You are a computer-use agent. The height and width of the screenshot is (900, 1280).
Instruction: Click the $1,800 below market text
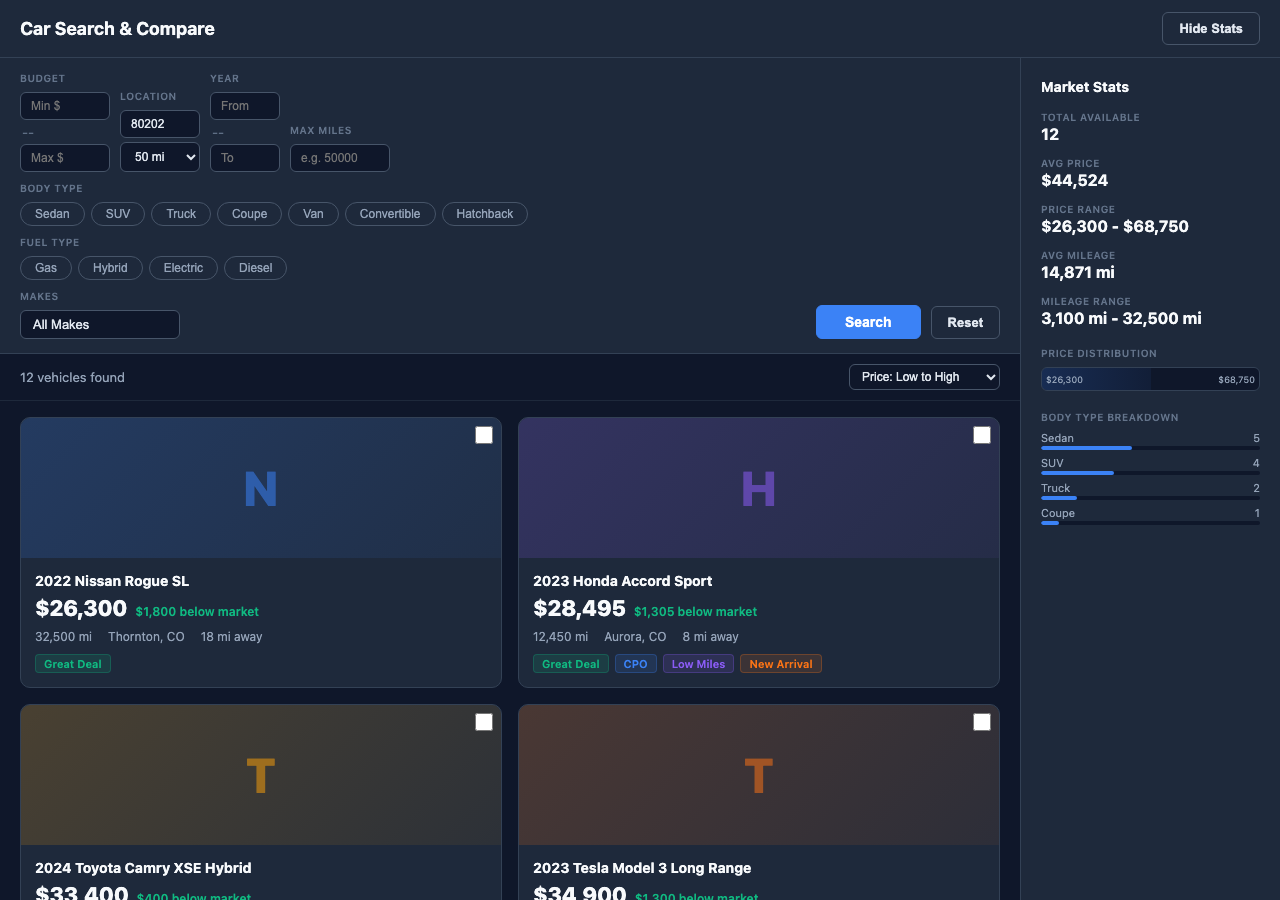(197, 612)
